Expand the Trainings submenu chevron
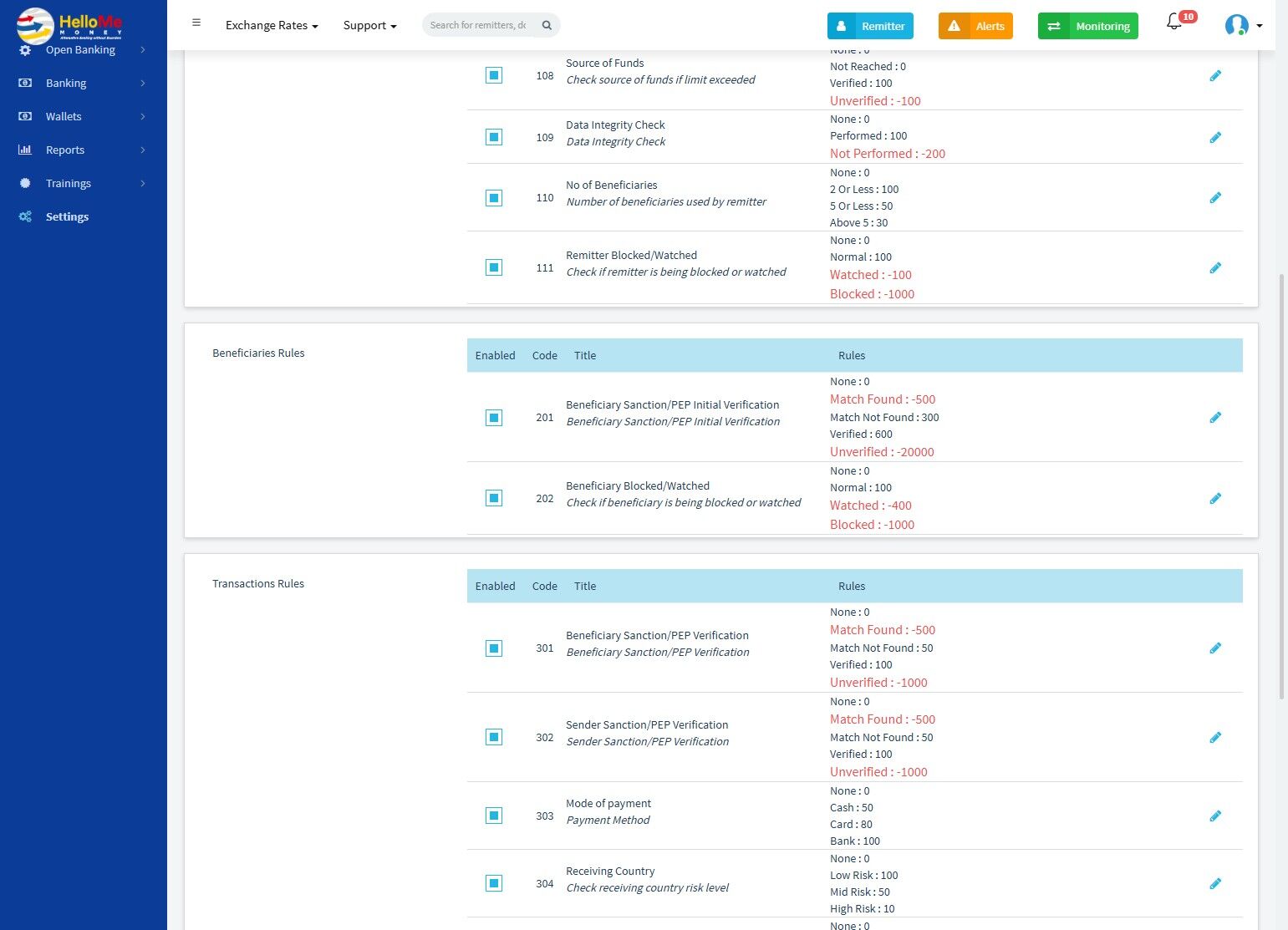The width and height of the screenshot is (1288, 930). [x=143, y=183]
